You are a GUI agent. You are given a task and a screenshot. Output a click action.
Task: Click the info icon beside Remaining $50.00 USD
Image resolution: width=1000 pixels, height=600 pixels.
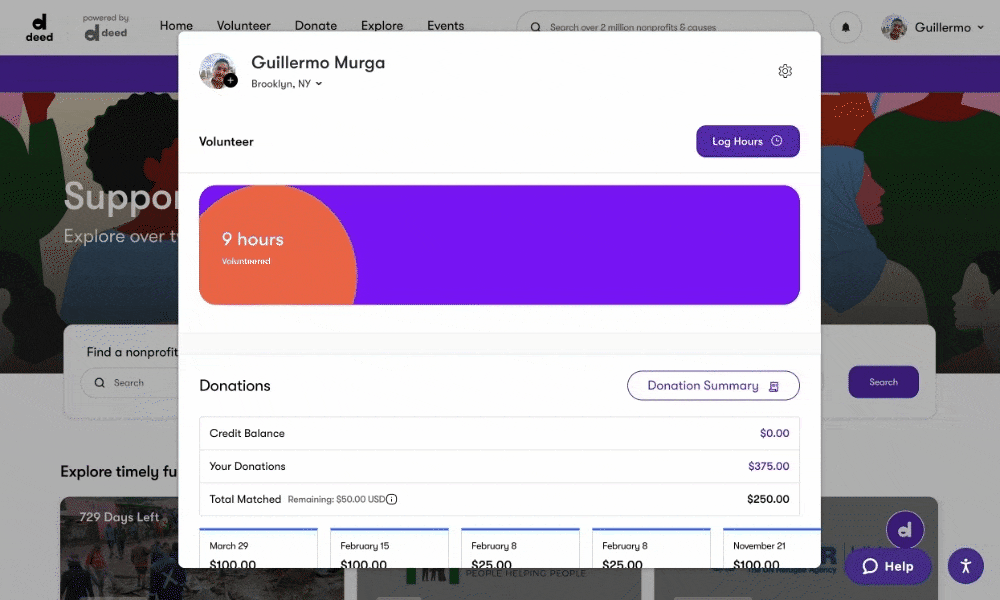pos(392,499)
